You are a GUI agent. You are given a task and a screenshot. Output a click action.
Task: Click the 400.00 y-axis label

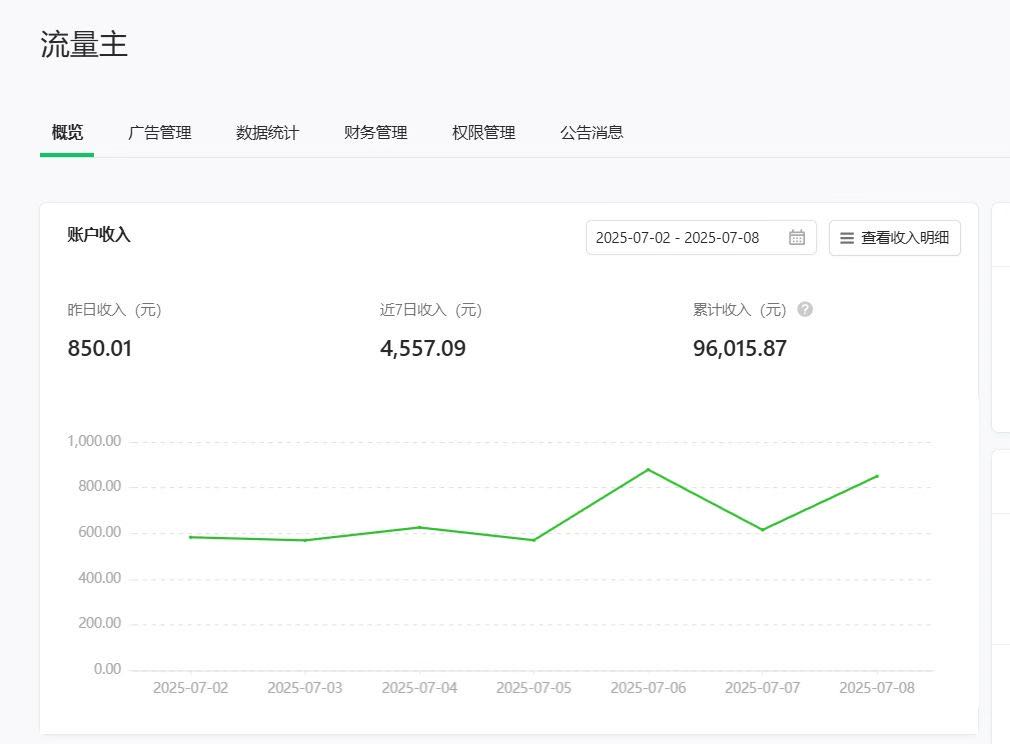pos(100,578)
